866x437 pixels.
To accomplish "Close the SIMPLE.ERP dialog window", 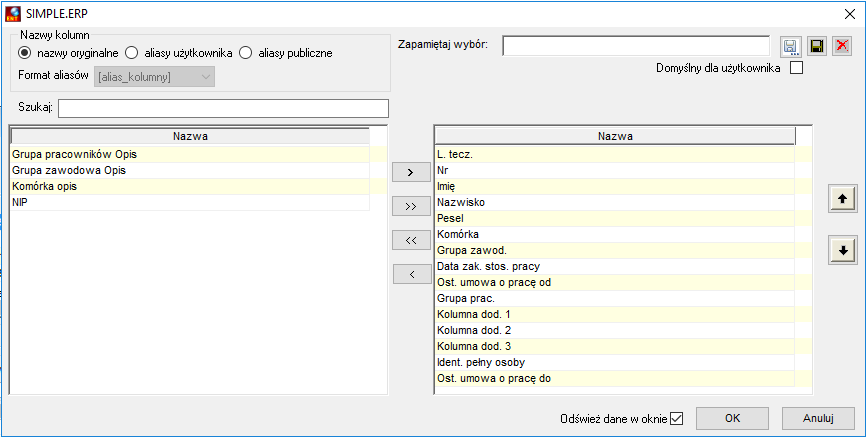I will tap(849, 14).
